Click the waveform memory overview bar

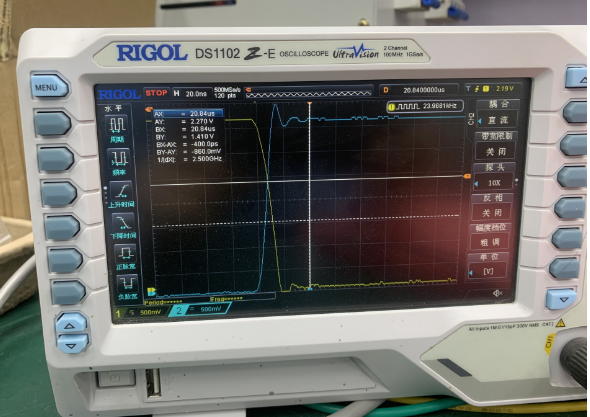[x=308, y=92]
